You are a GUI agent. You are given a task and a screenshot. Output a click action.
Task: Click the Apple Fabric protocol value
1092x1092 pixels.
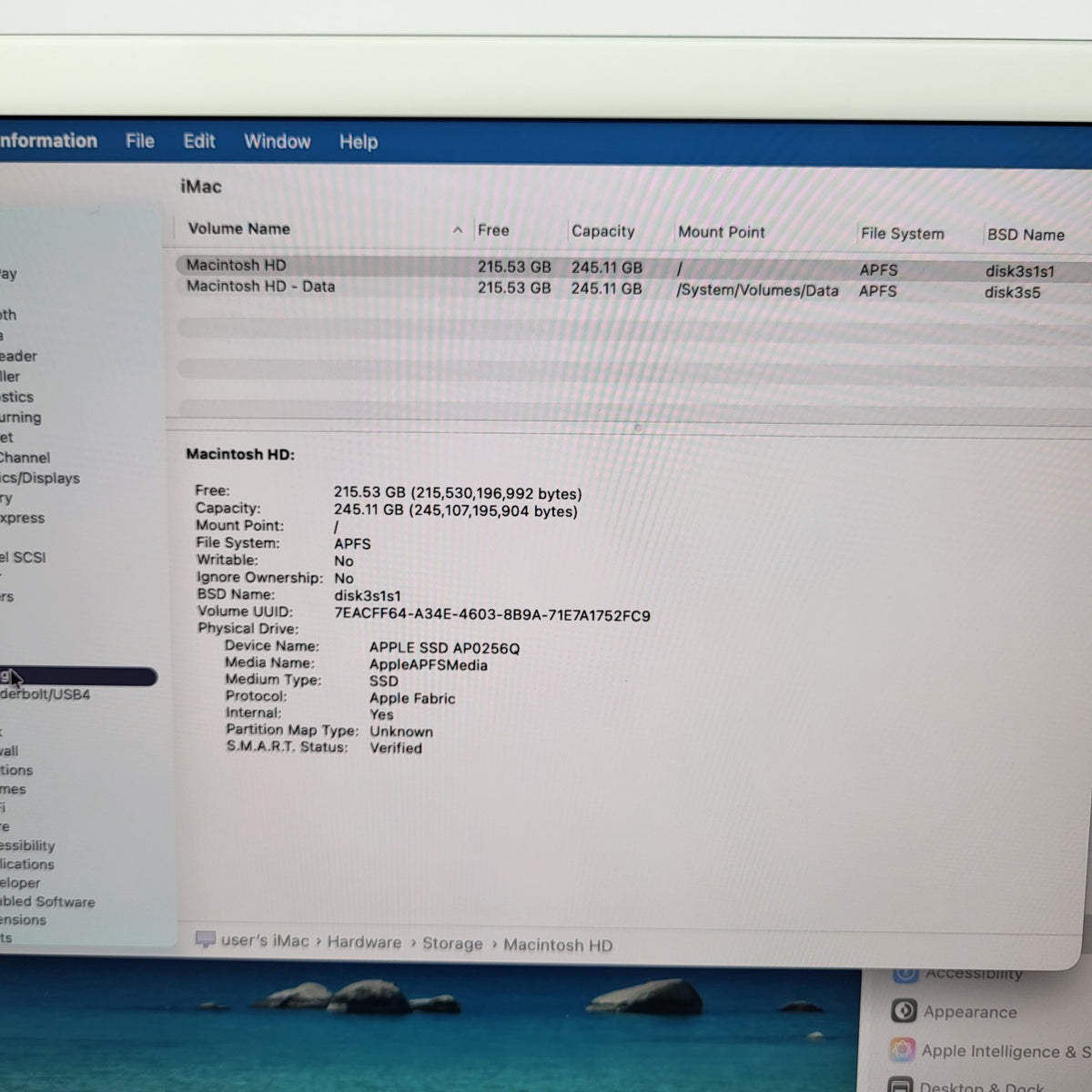pyautogui.click(x=412, y=698)
